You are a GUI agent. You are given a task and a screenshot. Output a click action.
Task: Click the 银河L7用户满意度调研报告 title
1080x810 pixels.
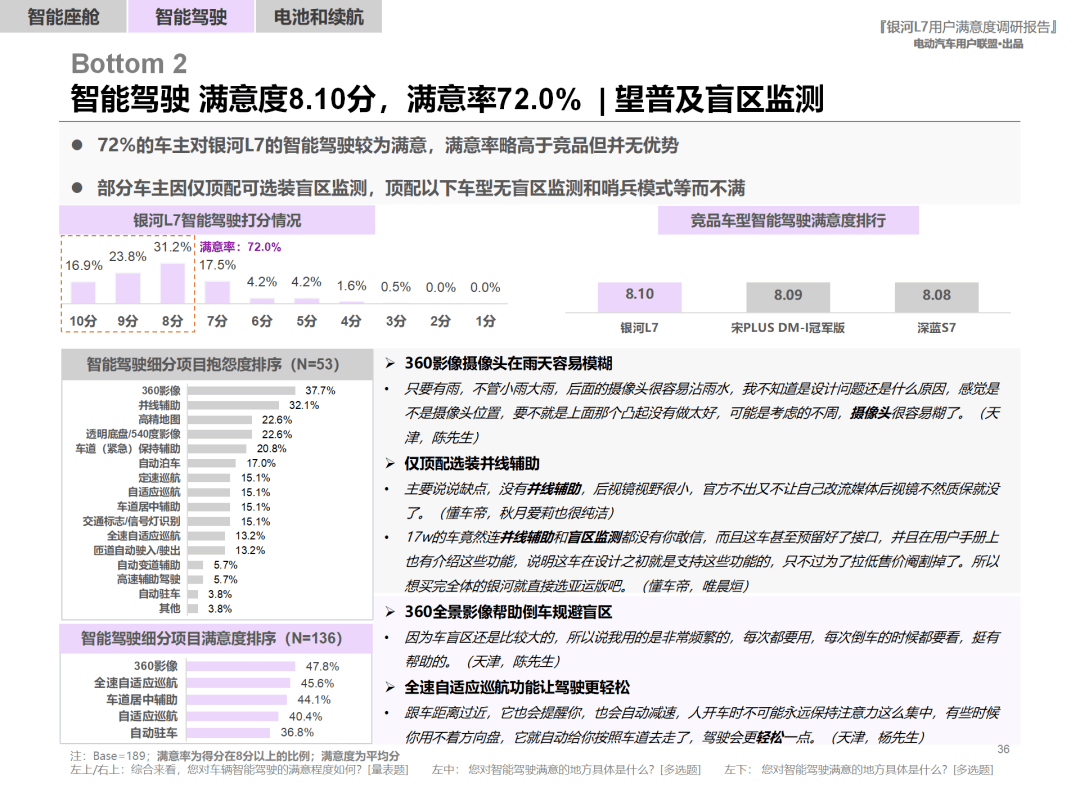(968, 26)
